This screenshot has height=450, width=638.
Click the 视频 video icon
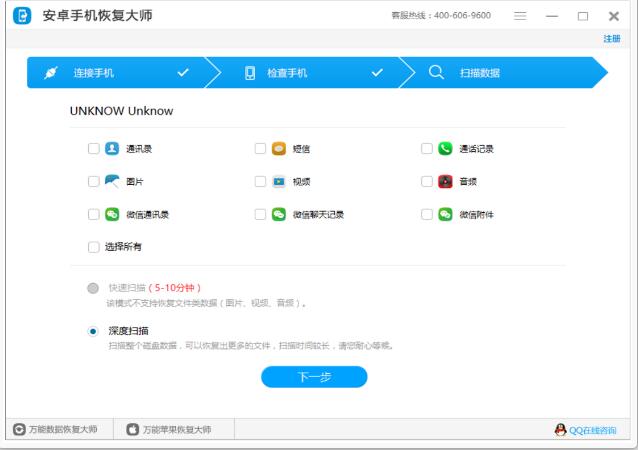click(x=279, y=181)
